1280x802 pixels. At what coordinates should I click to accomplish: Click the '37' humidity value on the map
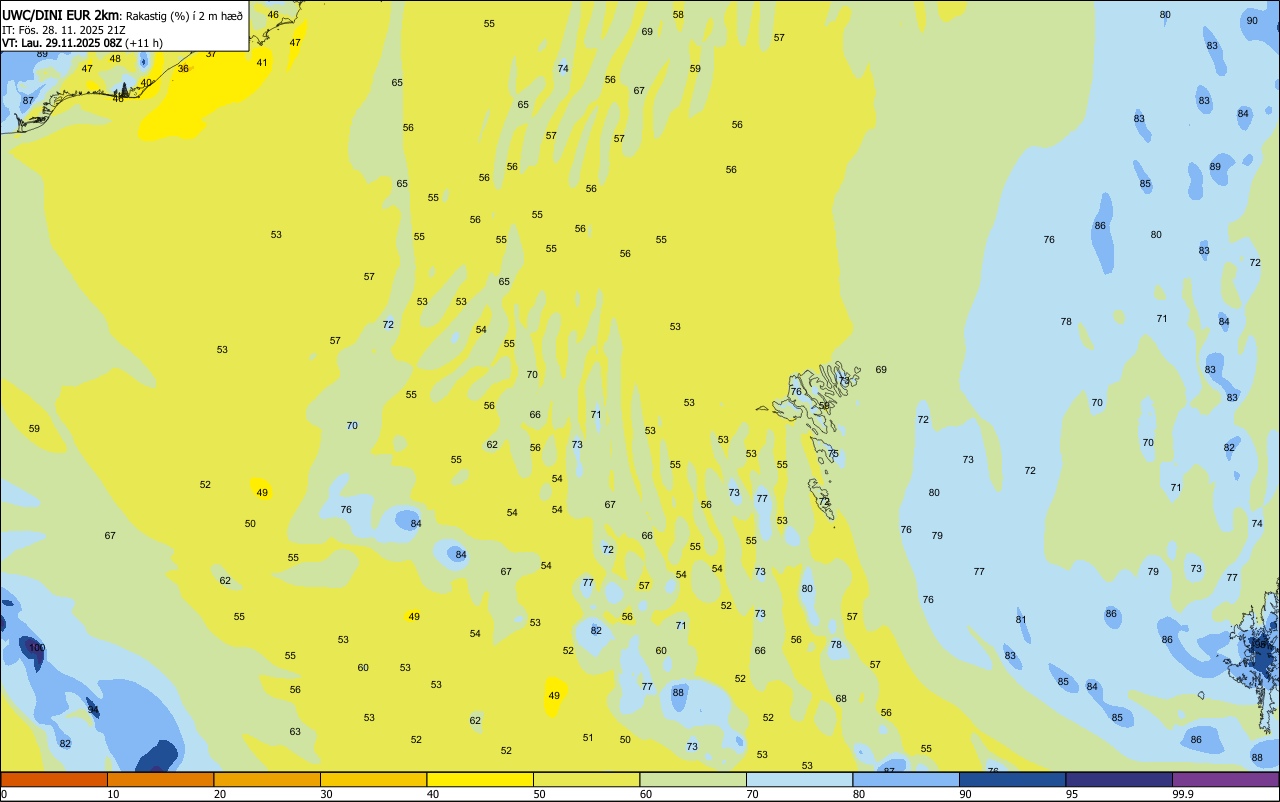211,54
